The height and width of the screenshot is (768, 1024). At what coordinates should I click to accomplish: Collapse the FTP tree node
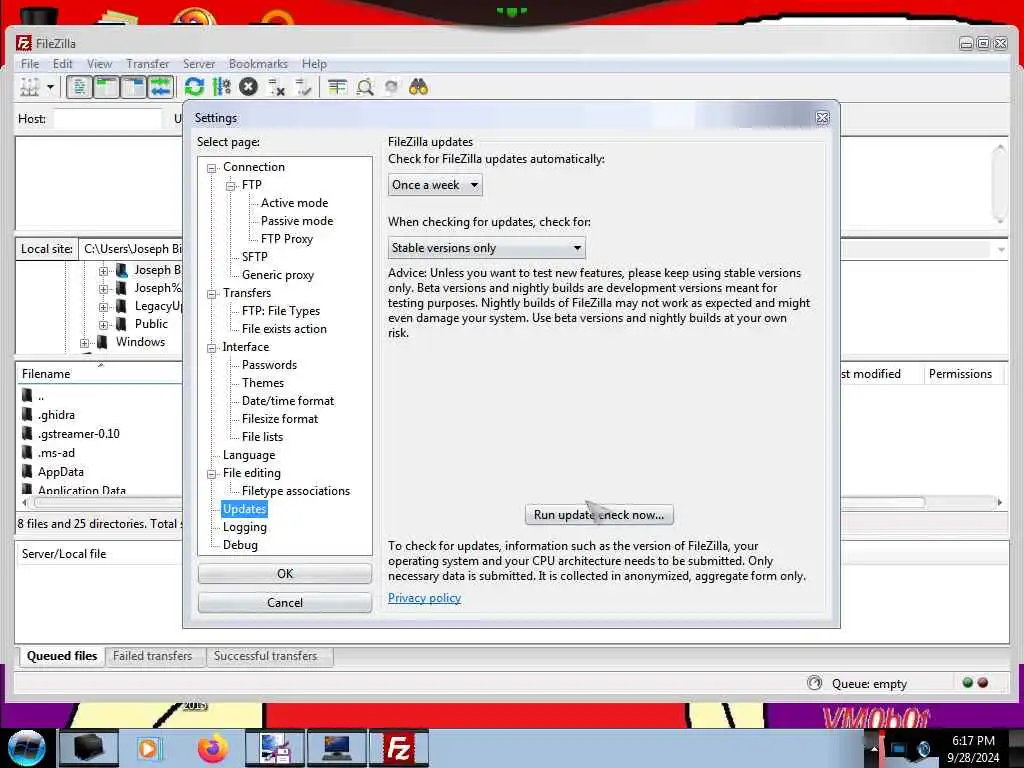[x=231, y=185]
